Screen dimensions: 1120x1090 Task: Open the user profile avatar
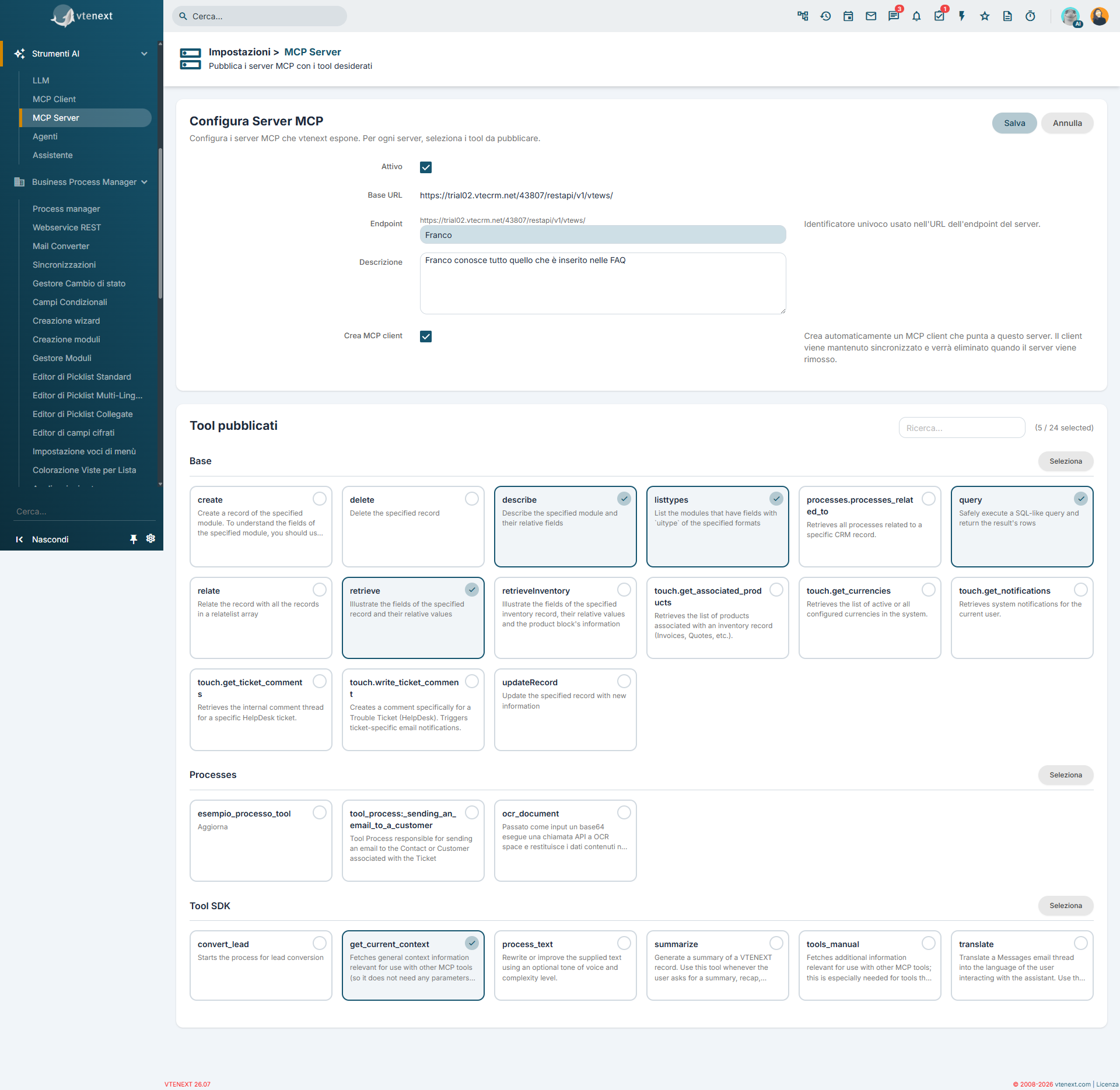coord(1099,16)
